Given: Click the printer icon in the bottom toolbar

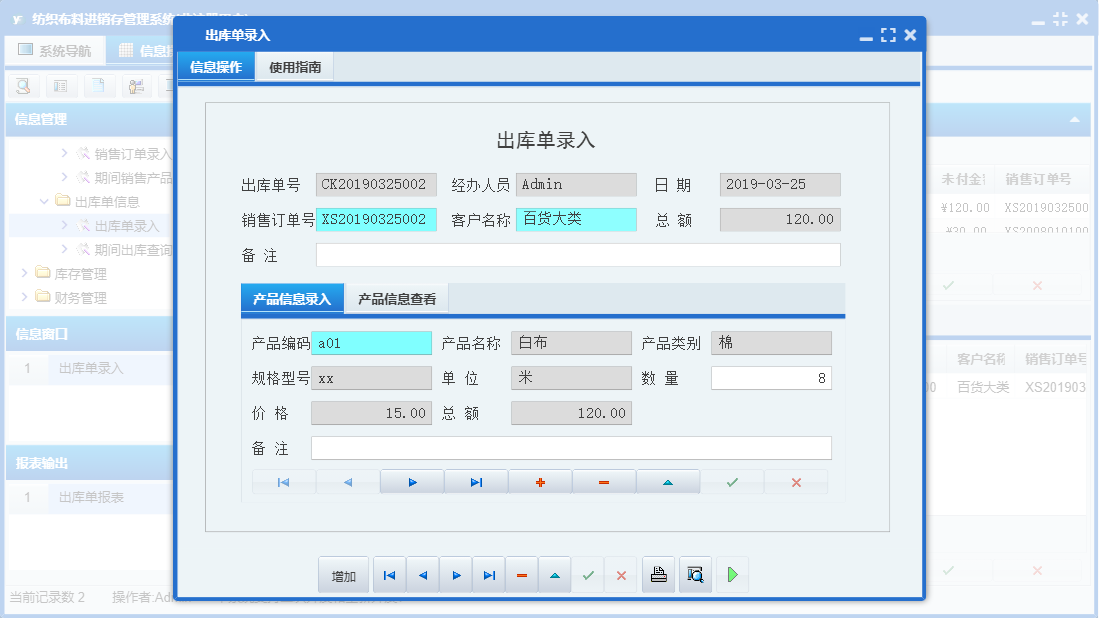Looking at the screenshot, I should [x=658, y=574].
